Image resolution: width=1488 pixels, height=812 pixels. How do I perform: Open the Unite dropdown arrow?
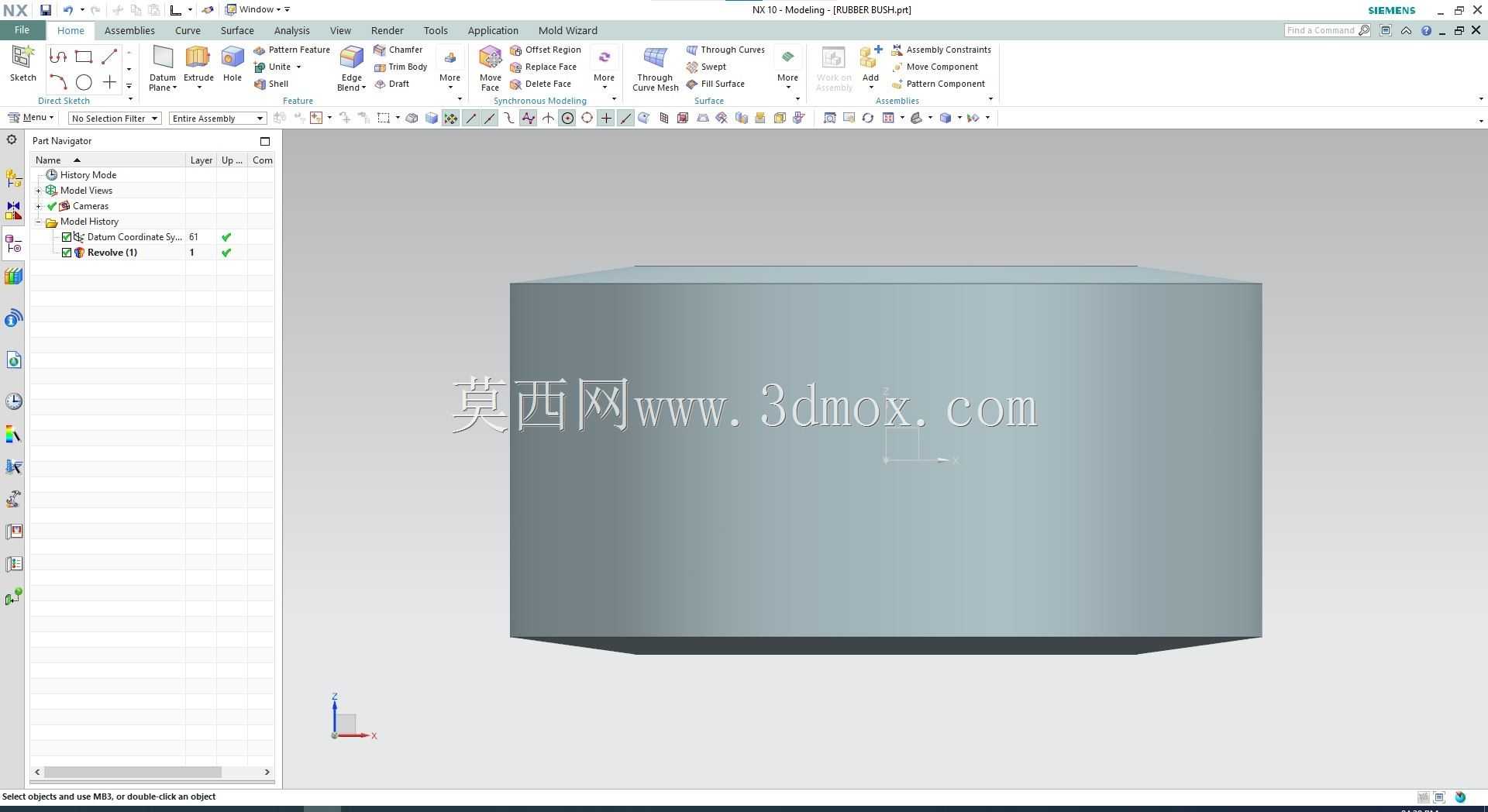pos(298,67)
